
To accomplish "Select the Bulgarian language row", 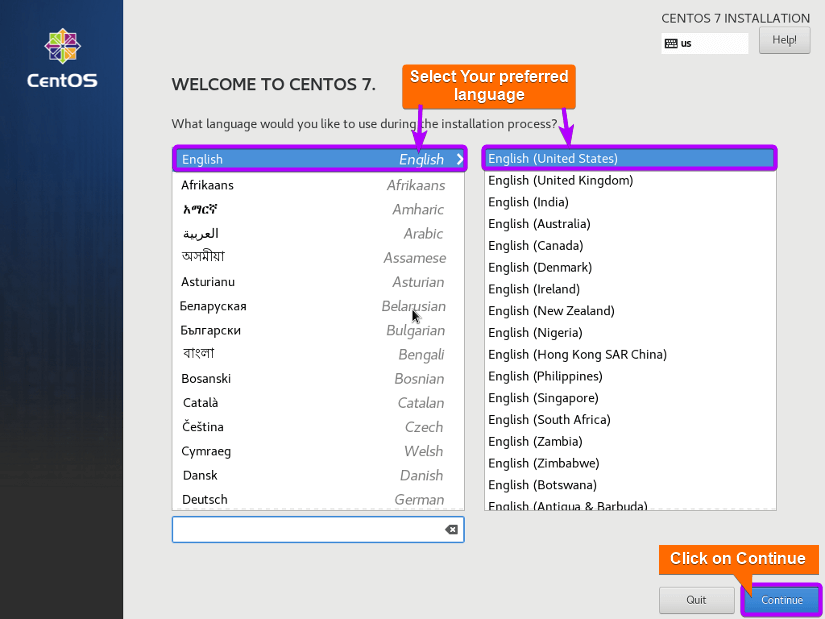I will 318,331.
